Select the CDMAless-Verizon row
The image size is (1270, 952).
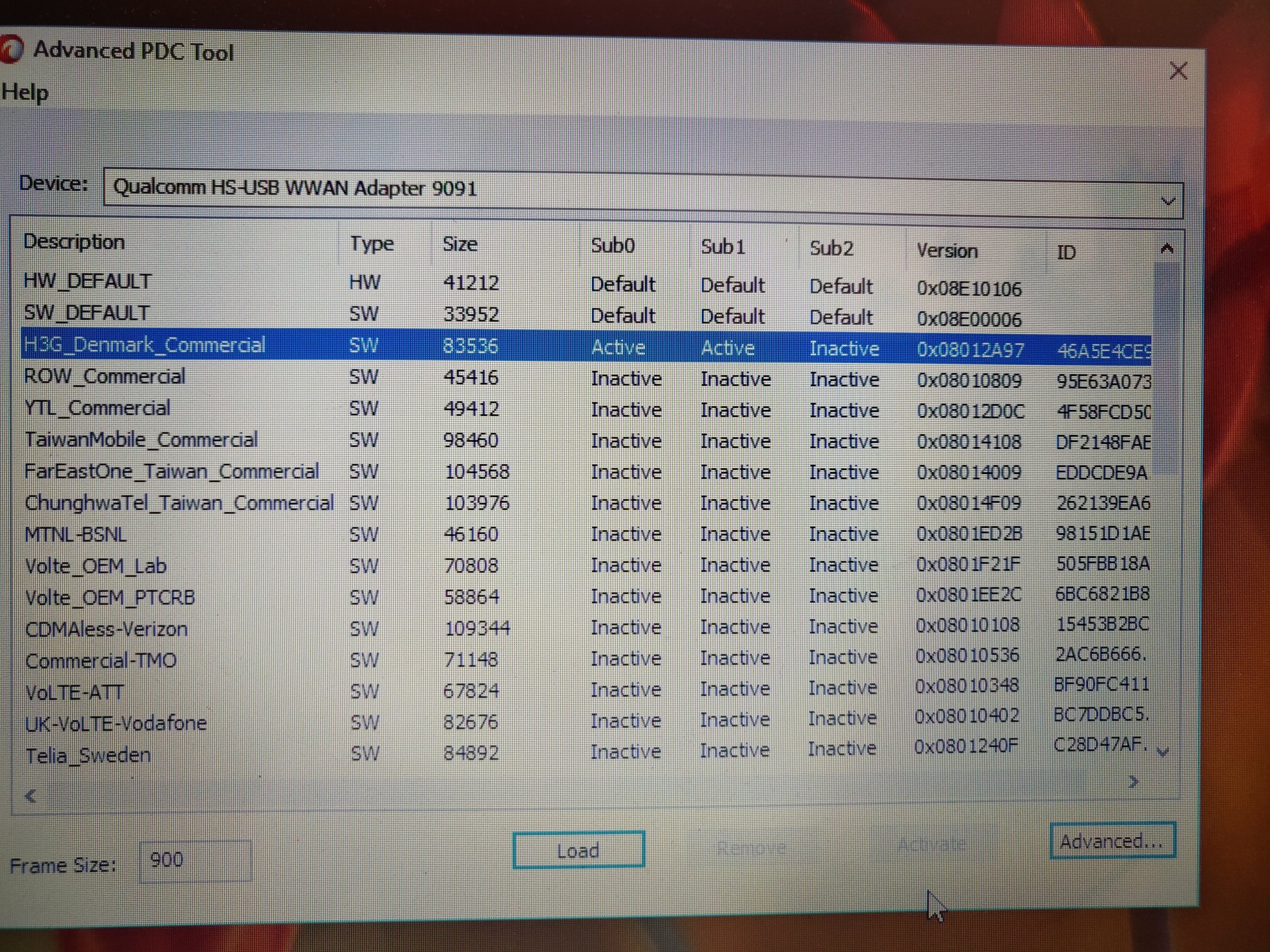pos(586,627)
